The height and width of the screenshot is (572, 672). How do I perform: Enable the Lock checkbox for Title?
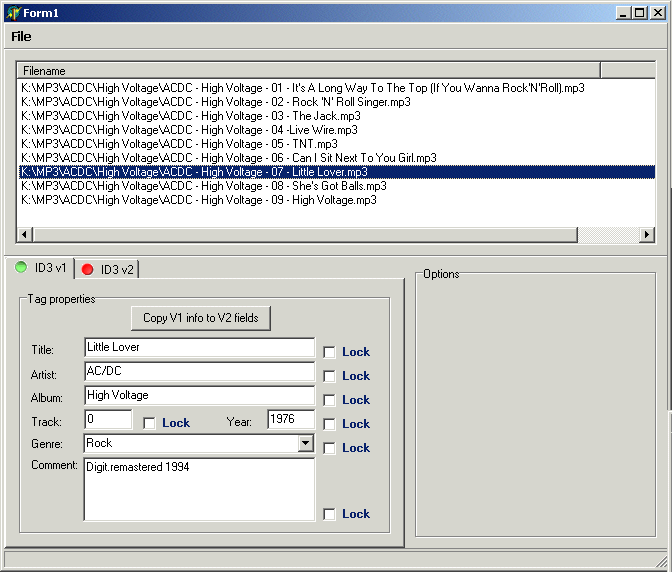[329, 352]
